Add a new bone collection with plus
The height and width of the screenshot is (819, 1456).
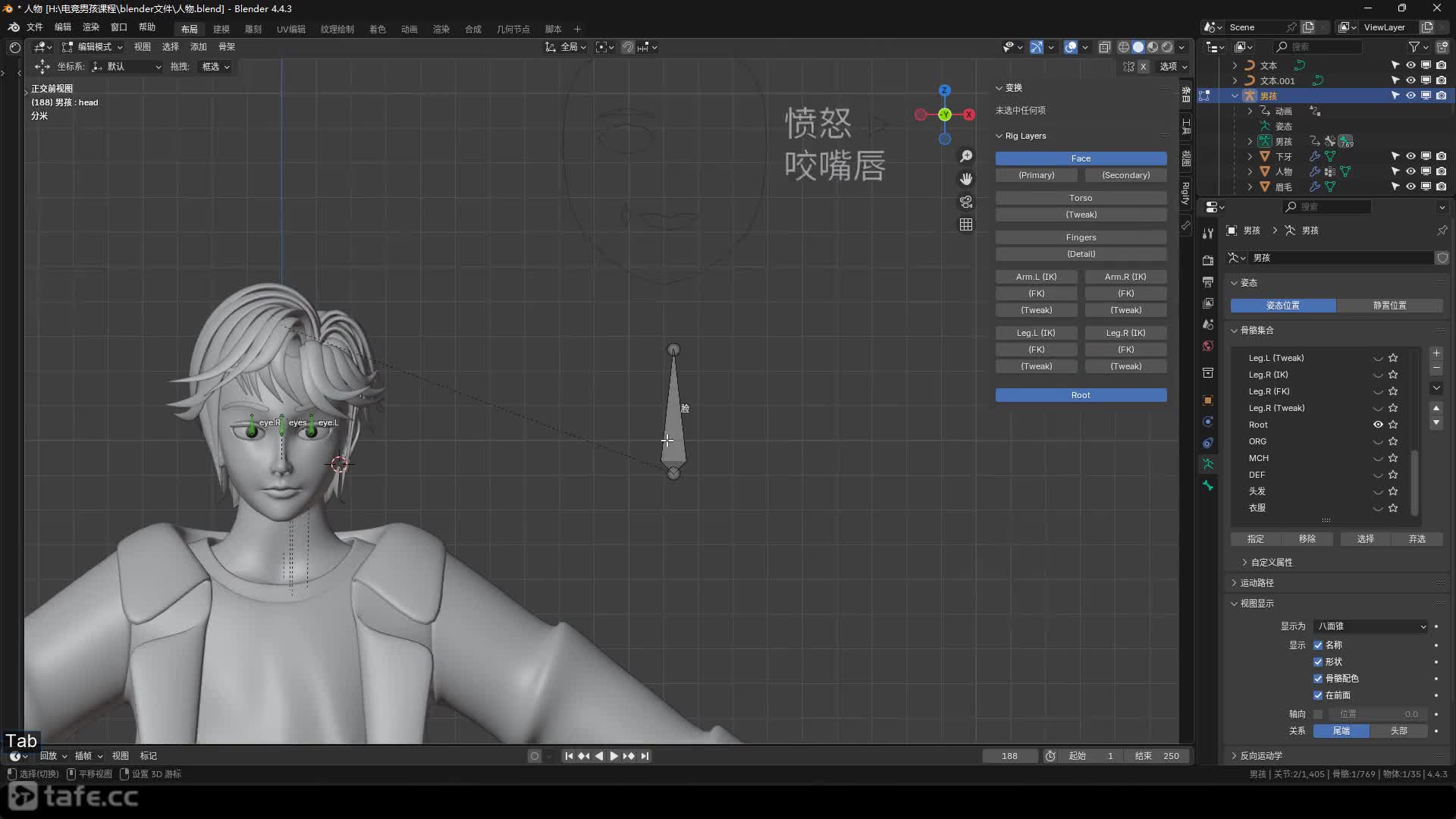click(x=1436, y=353)
